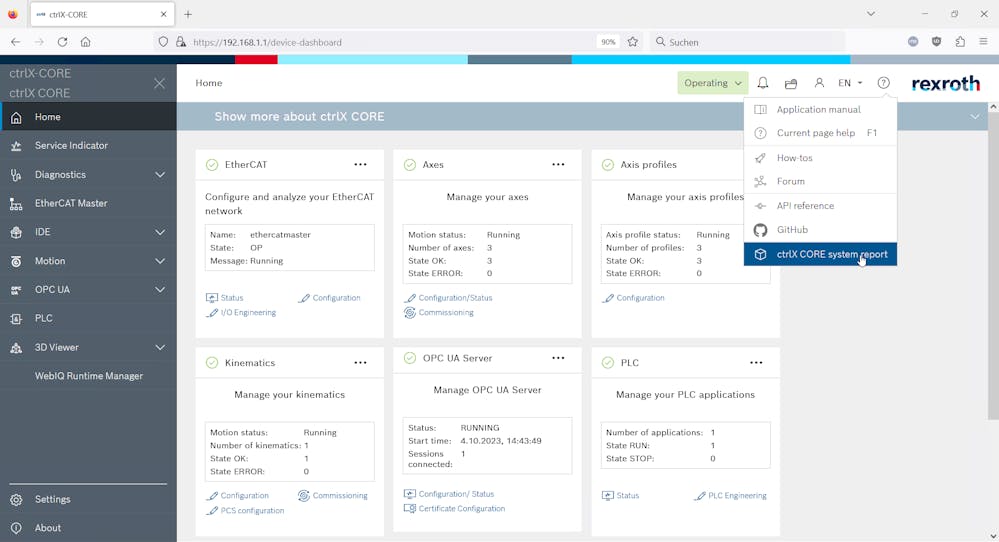Open EtherCAT Configuration link
The width and height of the screenshot is (999, 542).
(x=329, y=297)
